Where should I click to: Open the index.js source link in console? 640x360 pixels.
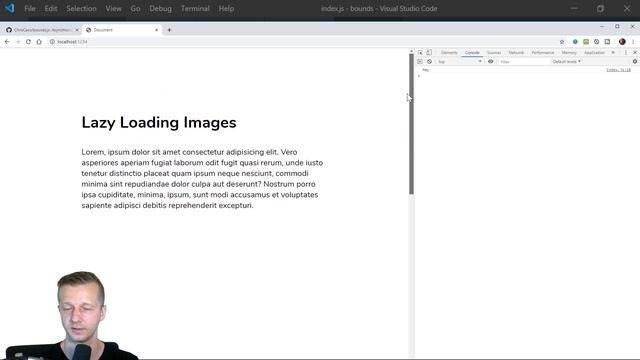coord(618,70)
